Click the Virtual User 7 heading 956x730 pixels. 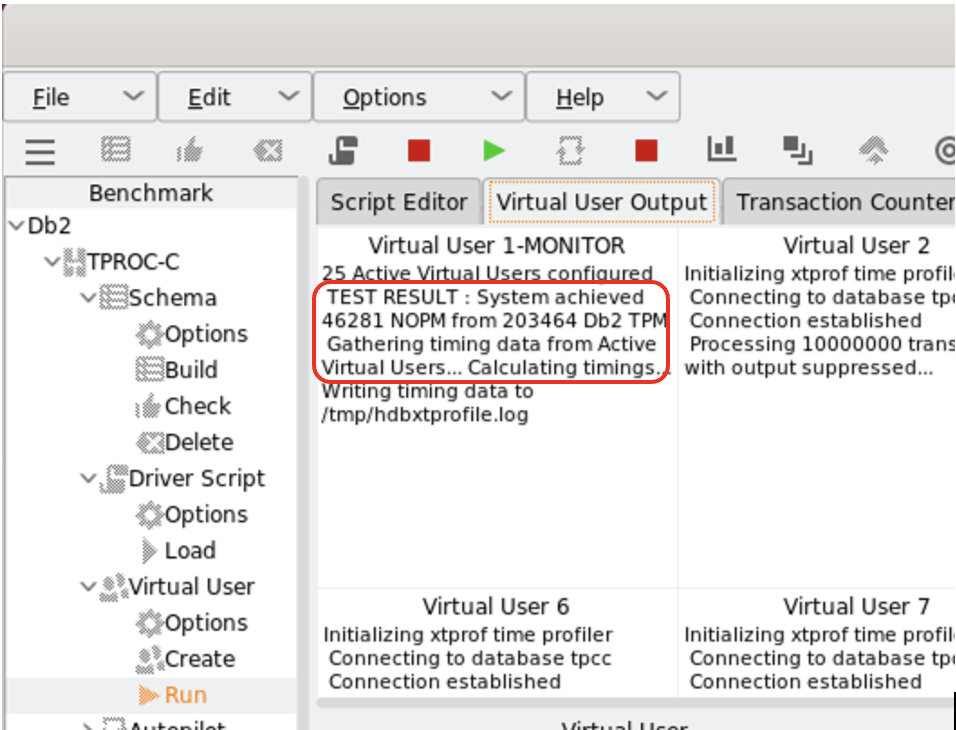[x=856, y=607]
